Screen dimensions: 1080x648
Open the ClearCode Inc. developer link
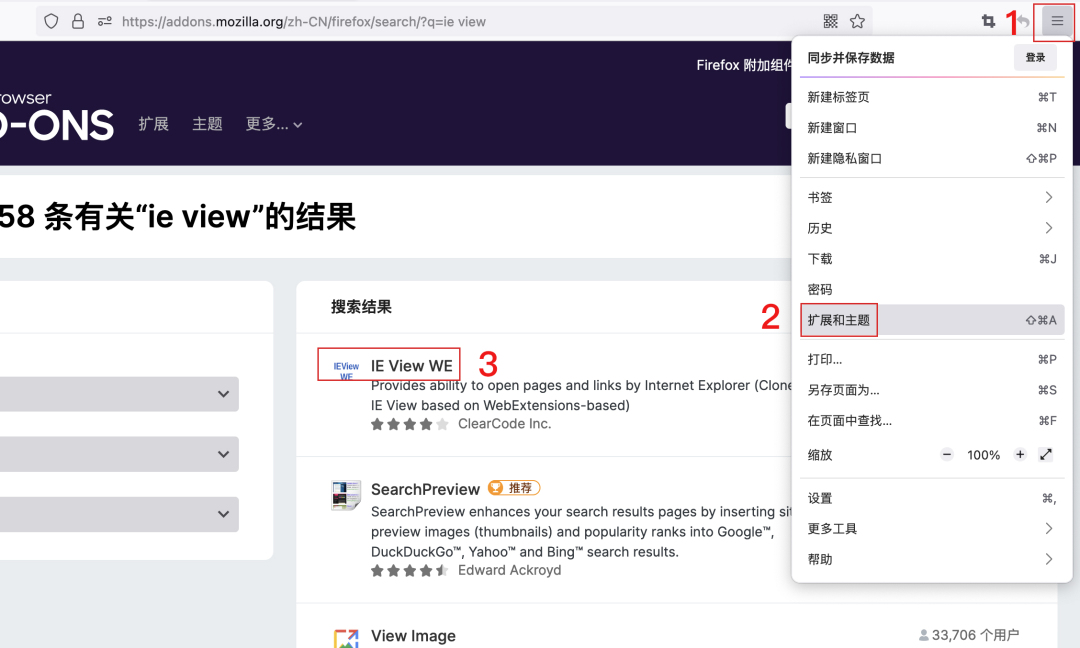[504, 423]
